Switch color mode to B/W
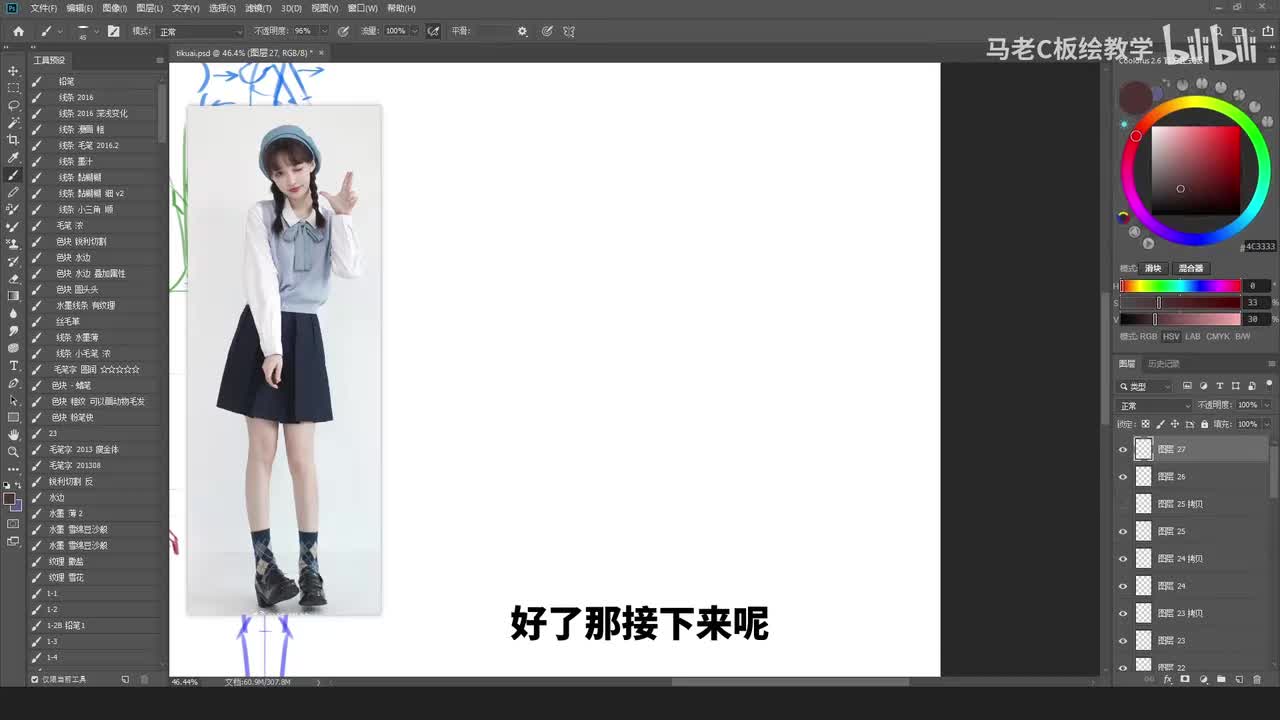This screenshot has height=720, width=1280. pos(1243,337)
